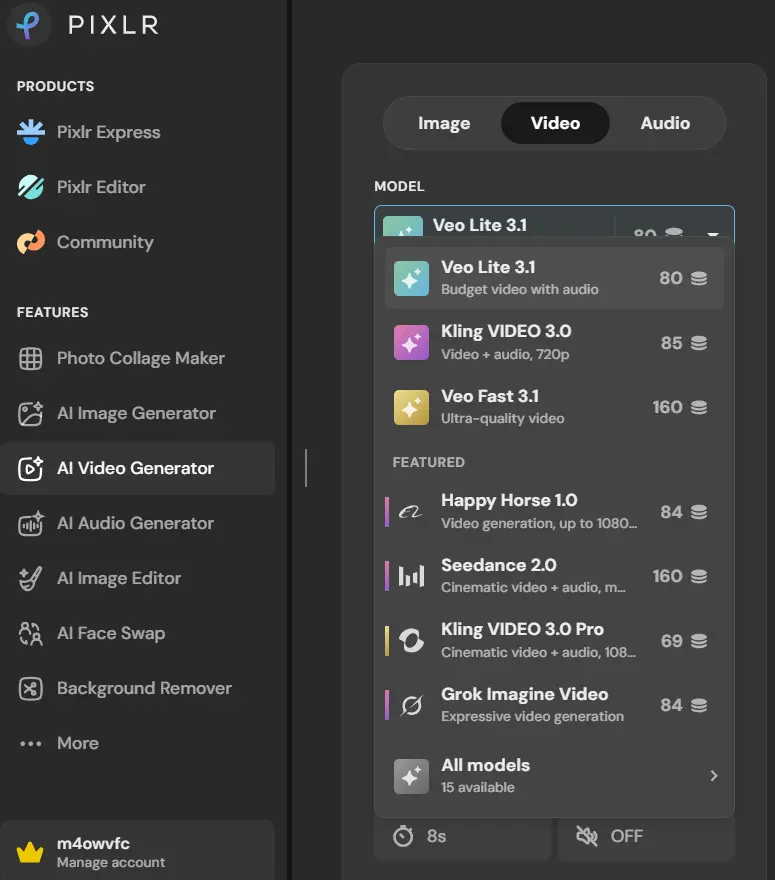
Task: Click the AI Image Editor brush icon
Action: [x=30, y=578]
